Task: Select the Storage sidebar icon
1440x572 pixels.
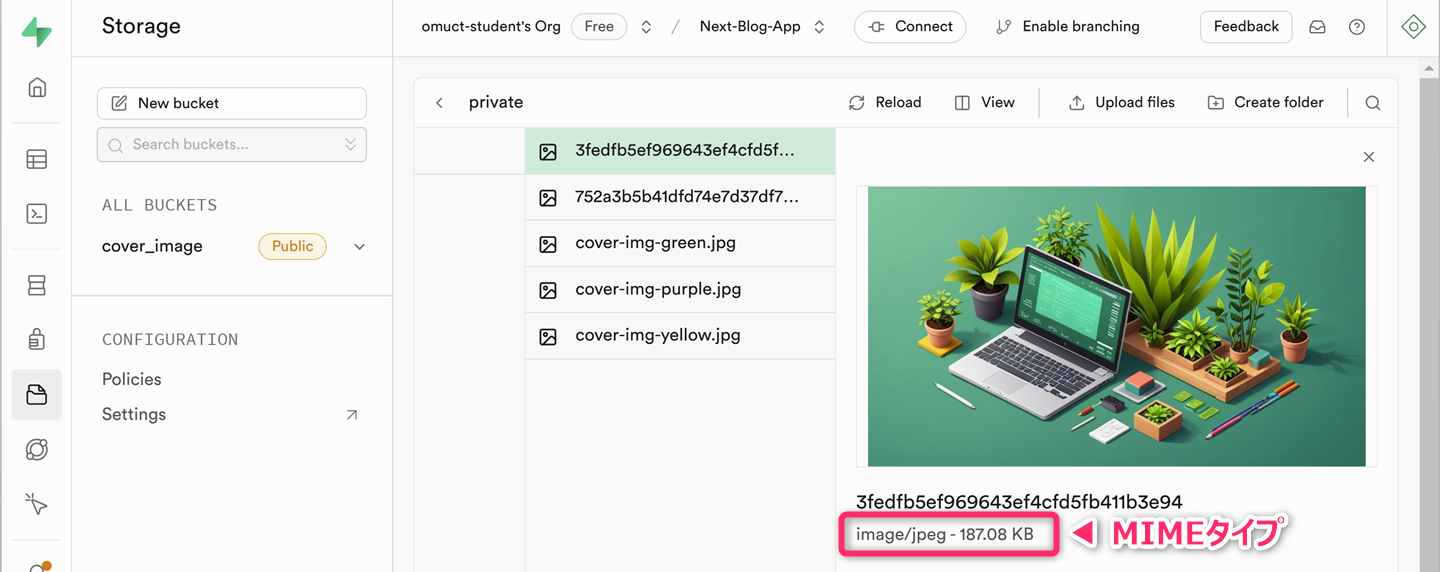Action: 37,394
